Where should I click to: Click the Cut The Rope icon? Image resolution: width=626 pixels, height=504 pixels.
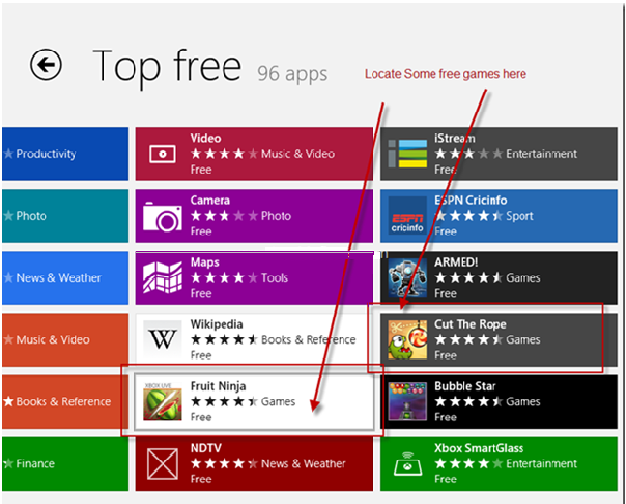coord(407,340)
